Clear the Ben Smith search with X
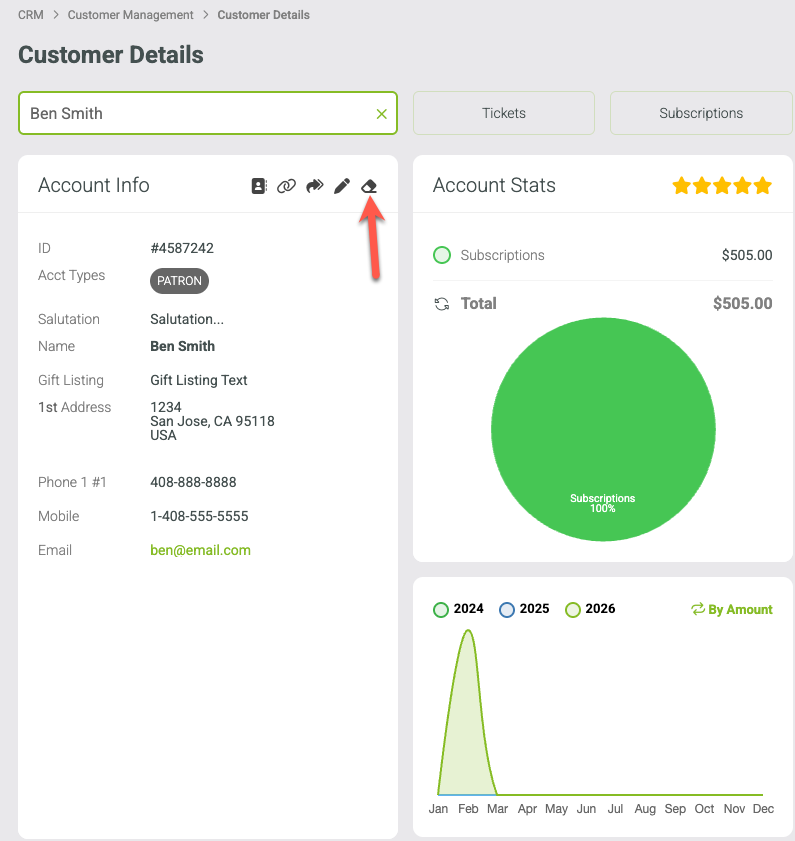Screen dimensions: 795x841 point(381,114)
